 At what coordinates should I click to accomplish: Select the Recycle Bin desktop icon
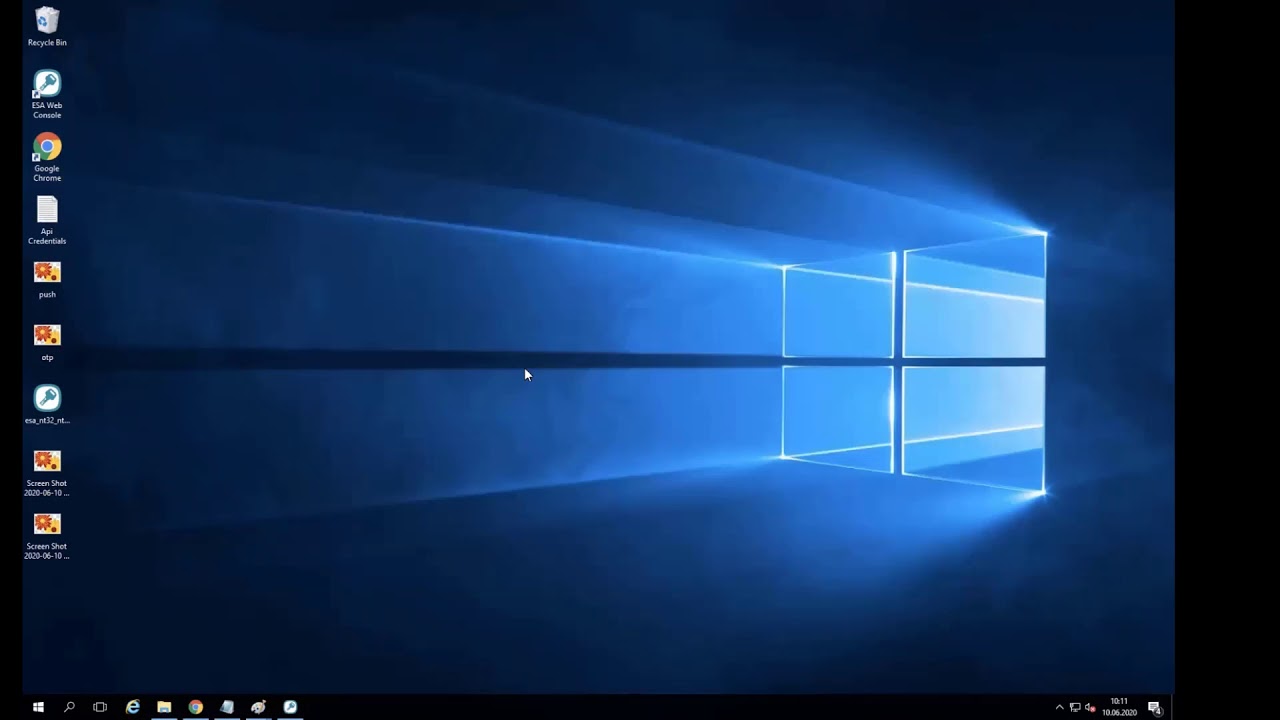coord(47,27)
